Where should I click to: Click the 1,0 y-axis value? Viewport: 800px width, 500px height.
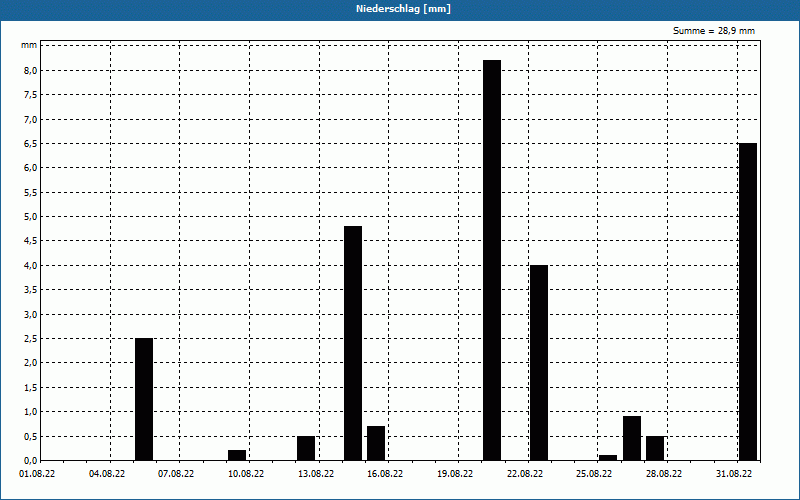point(31,412)
